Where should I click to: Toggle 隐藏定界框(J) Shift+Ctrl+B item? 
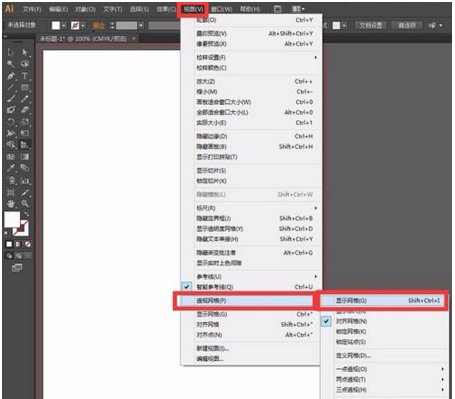[x=251, y=218]
